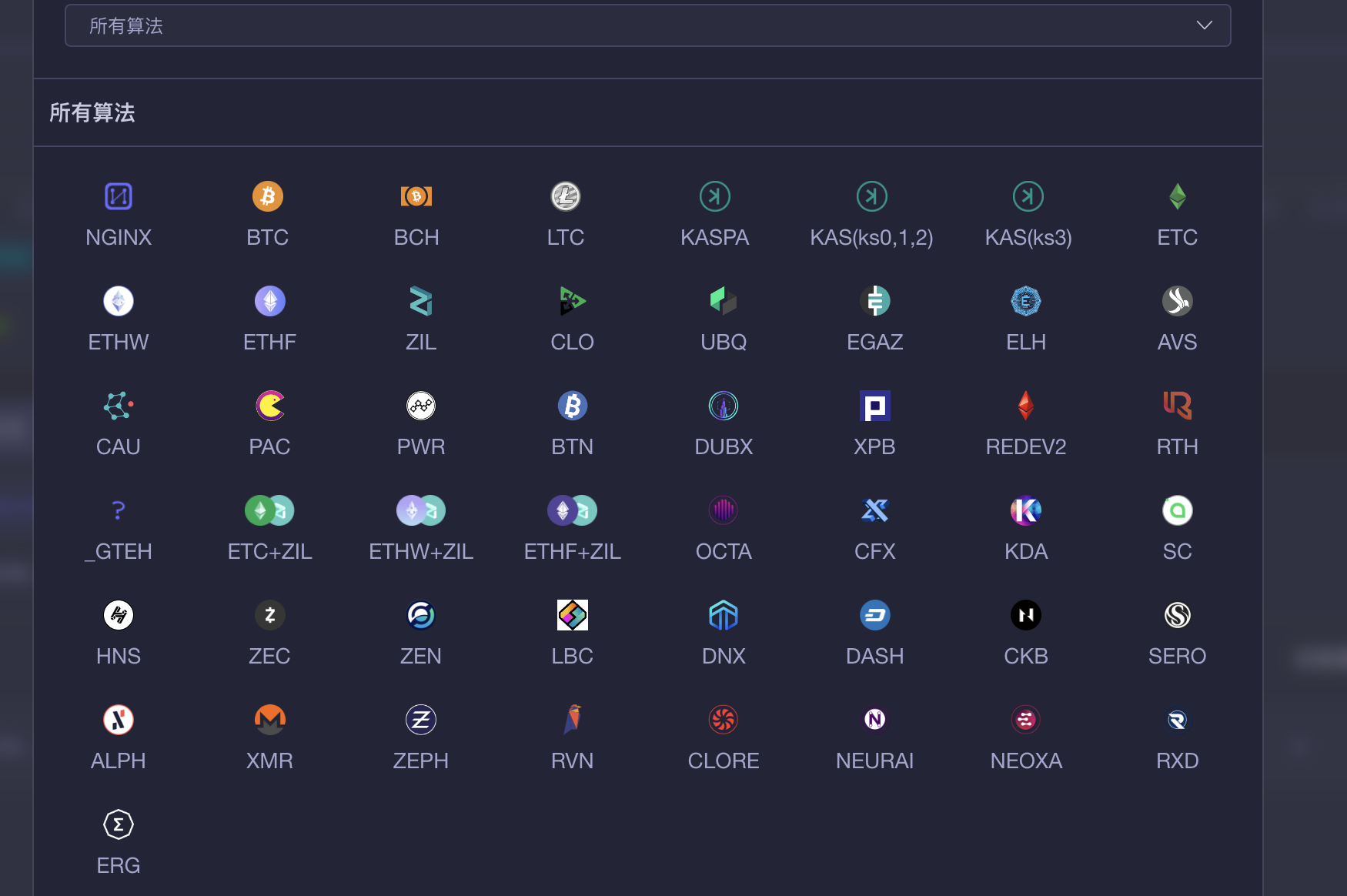This screenshot has height=896, width=1347.
Task: Click the NEURAI text label
Action: coord(875,761)
